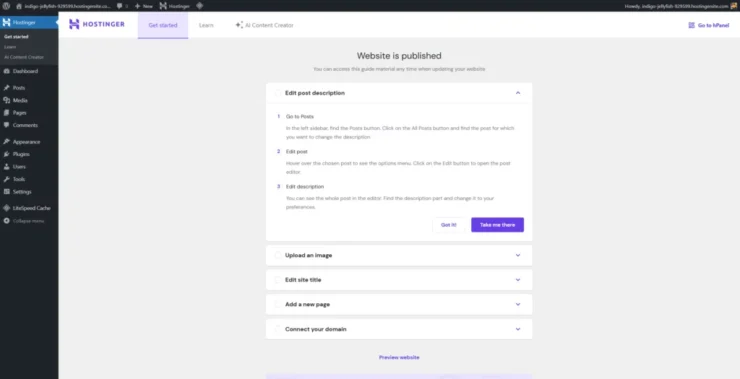Open the Plugins plug icon

(x=6, y=154)
